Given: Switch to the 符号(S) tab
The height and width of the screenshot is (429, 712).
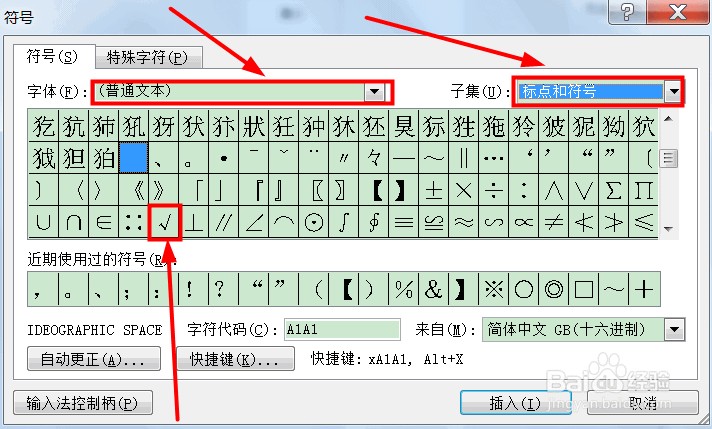Looking at the screenshot, I should (x=53, y=56).
